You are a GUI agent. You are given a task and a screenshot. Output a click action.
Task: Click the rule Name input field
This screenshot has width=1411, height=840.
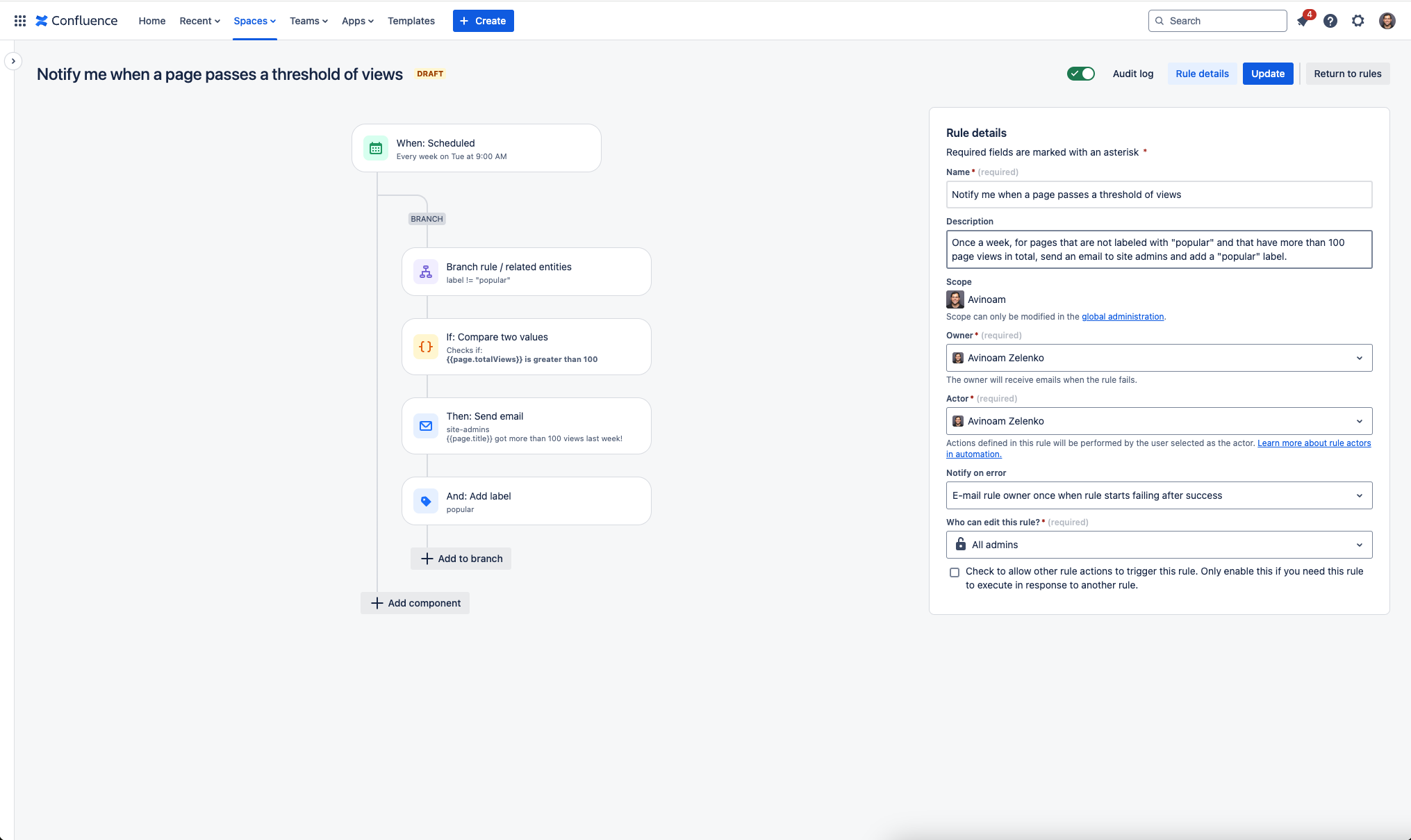(1159, 195)
